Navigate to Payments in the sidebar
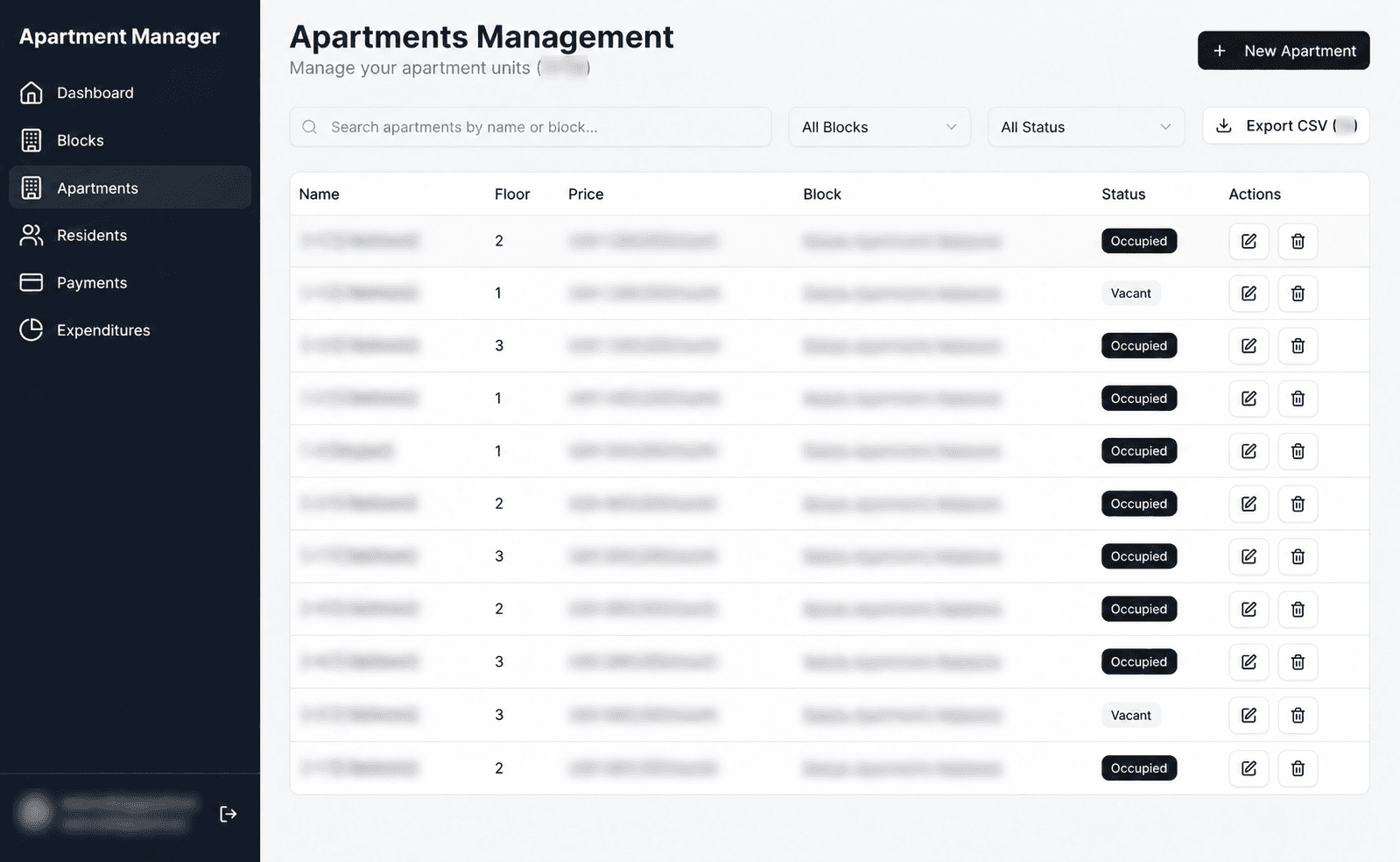Screen dimensions: 1400x862 pos(130,282)
